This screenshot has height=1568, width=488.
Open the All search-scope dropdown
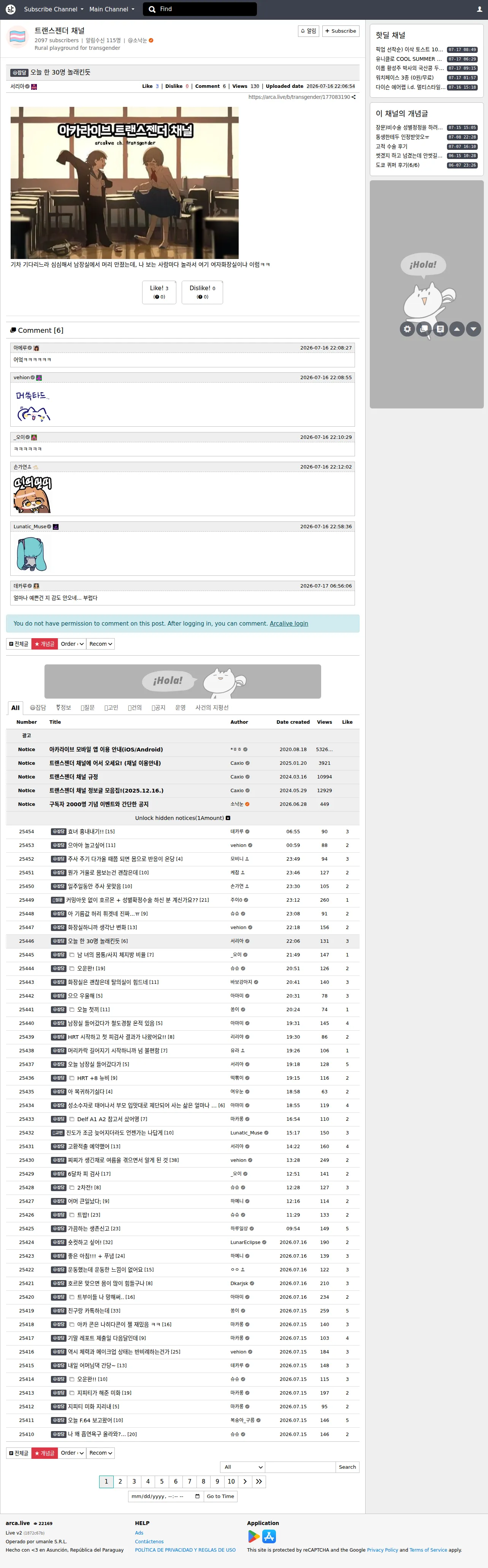point(243,1467)
